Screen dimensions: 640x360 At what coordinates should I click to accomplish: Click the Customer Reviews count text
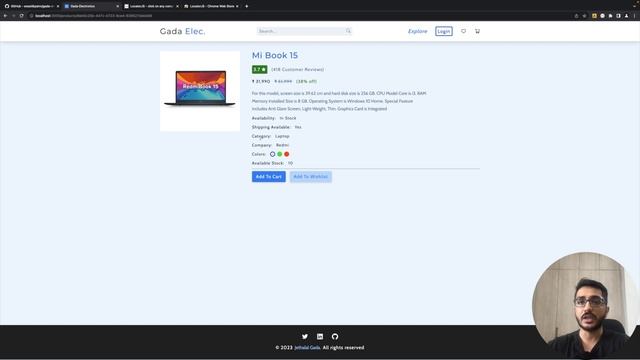pyautogui.click(x=298, y=69)
